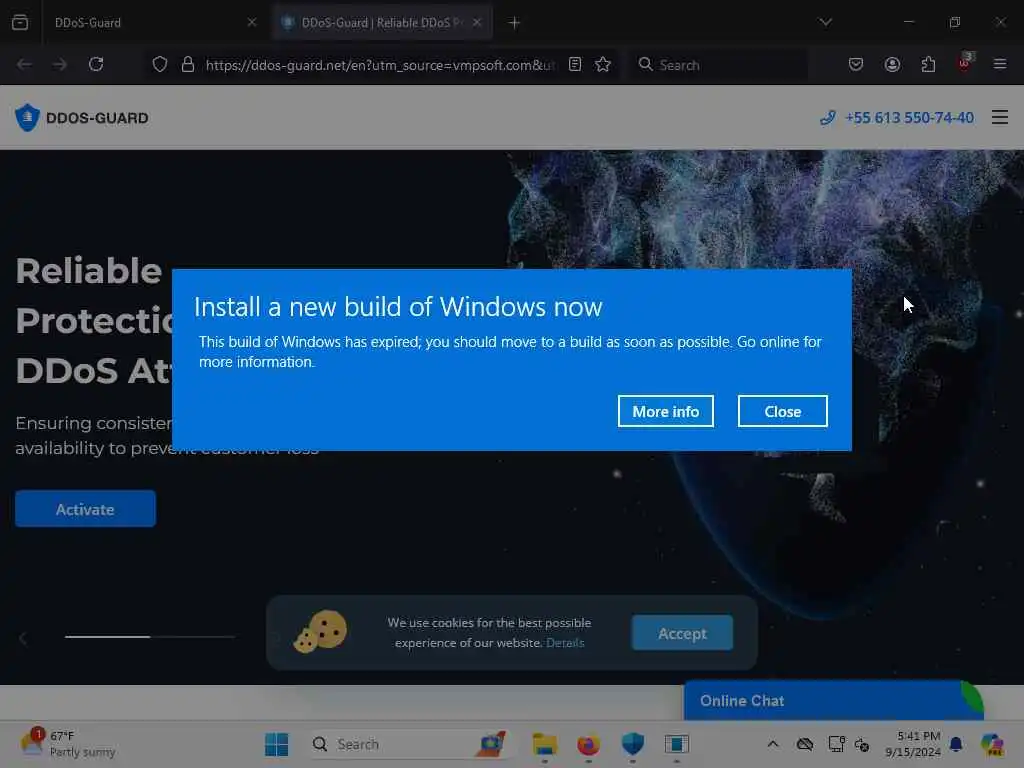
Task: Open Save to Pocket icon
Action: [856, 64]
